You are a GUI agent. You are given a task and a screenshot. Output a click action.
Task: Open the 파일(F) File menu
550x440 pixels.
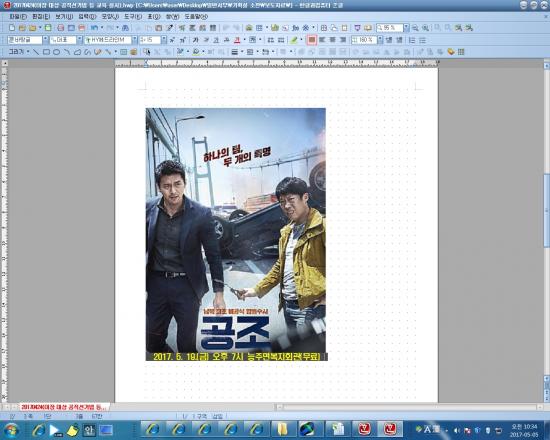click(18, 16)
